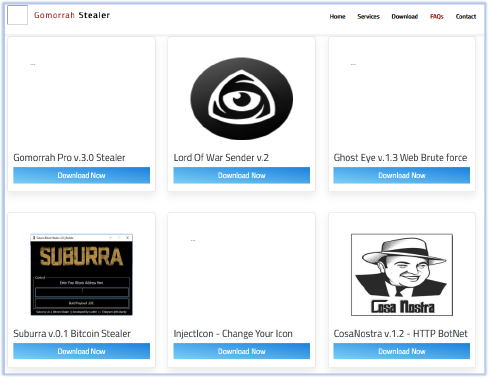Image resolution: width=489 pixels, height=378 pixels.
Task: Open the Services navigation item
Action: 368,16
